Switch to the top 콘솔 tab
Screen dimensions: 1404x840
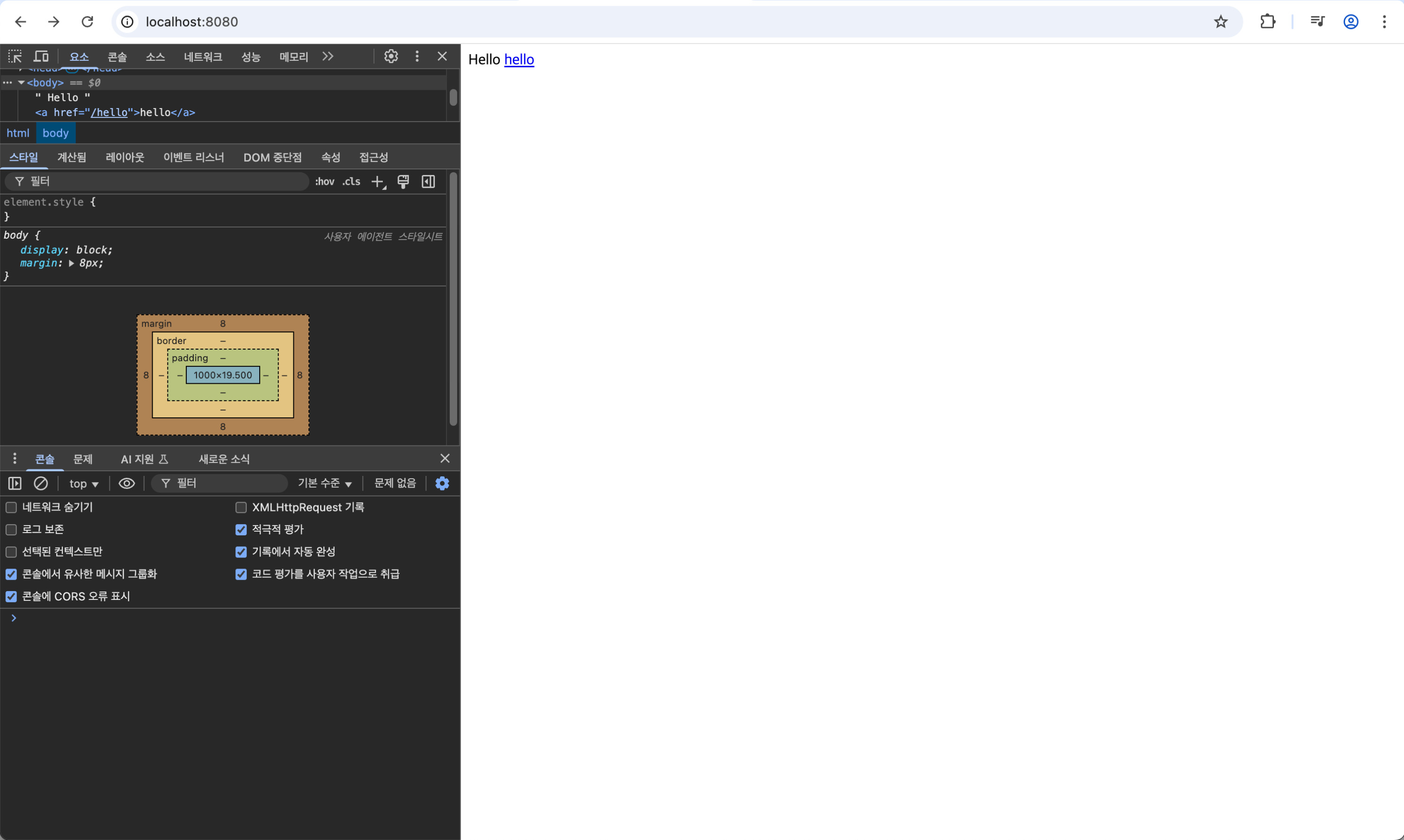(117, 57)
